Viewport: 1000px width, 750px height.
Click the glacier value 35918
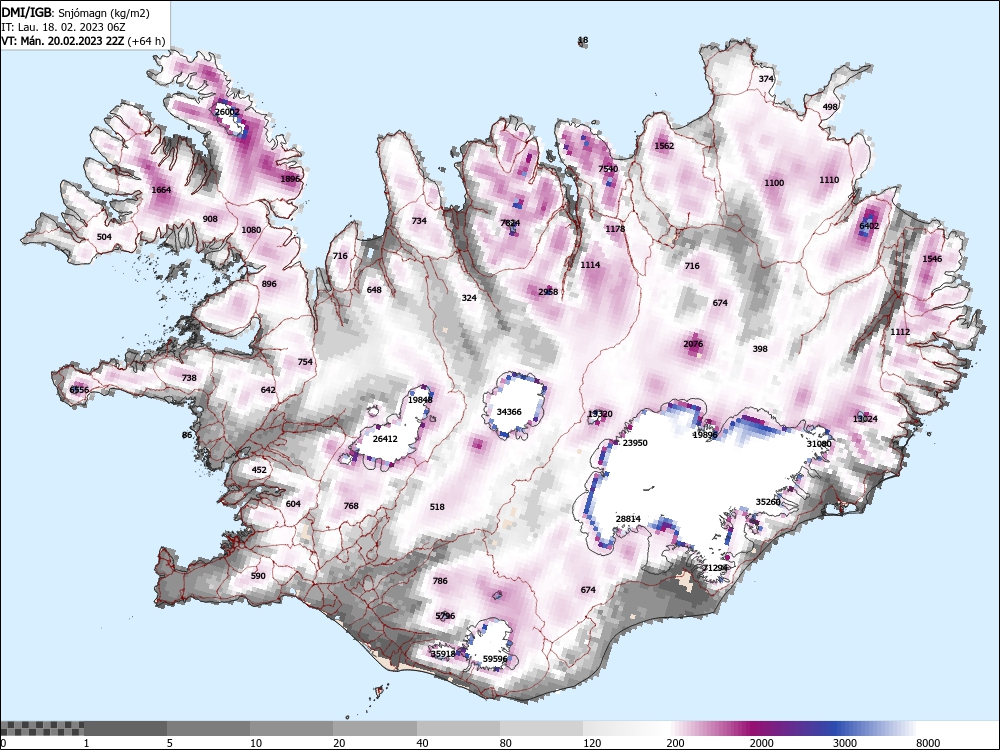click(443, 654)
